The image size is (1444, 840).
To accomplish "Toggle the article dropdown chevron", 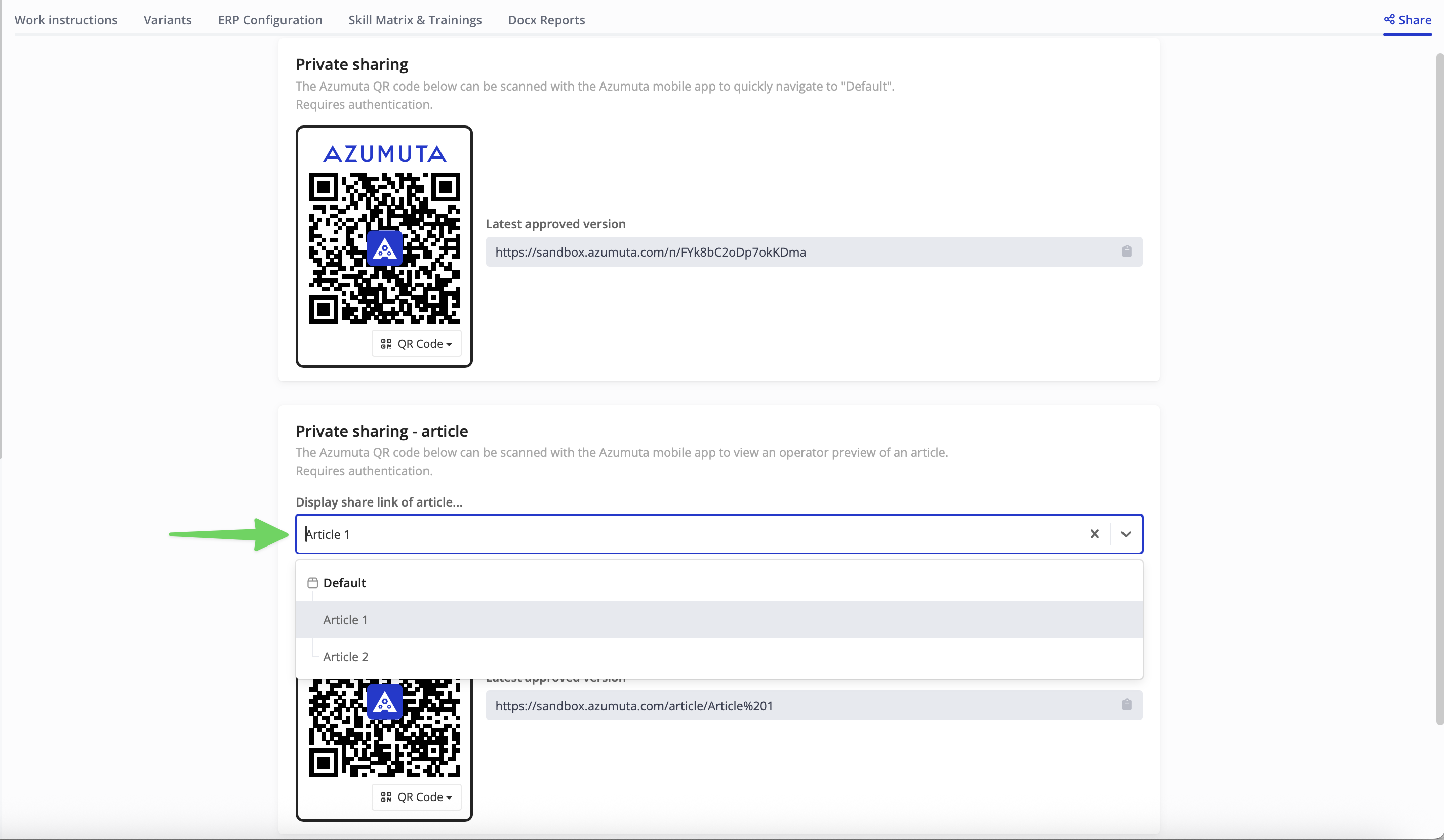I will point(1126,534).
